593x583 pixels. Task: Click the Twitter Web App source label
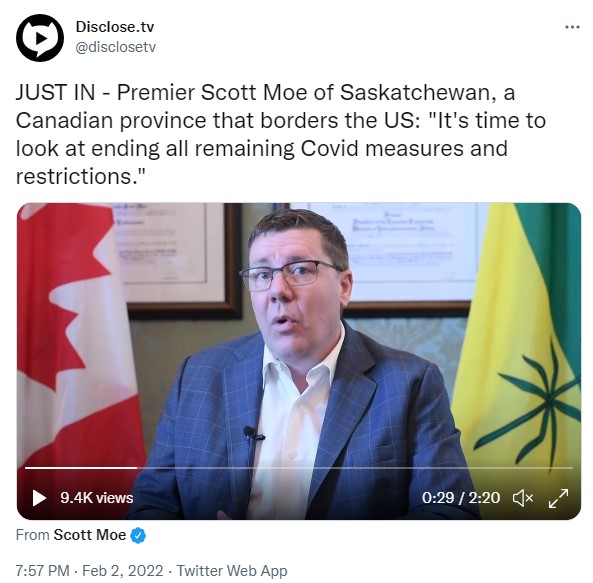pyautogui.click(x=232, y=571)
